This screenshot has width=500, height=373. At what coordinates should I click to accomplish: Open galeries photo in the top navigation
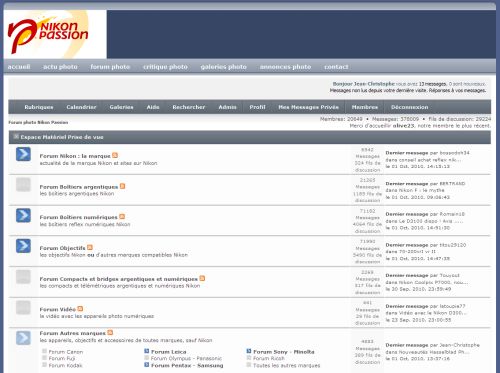(x=224, y=67)
